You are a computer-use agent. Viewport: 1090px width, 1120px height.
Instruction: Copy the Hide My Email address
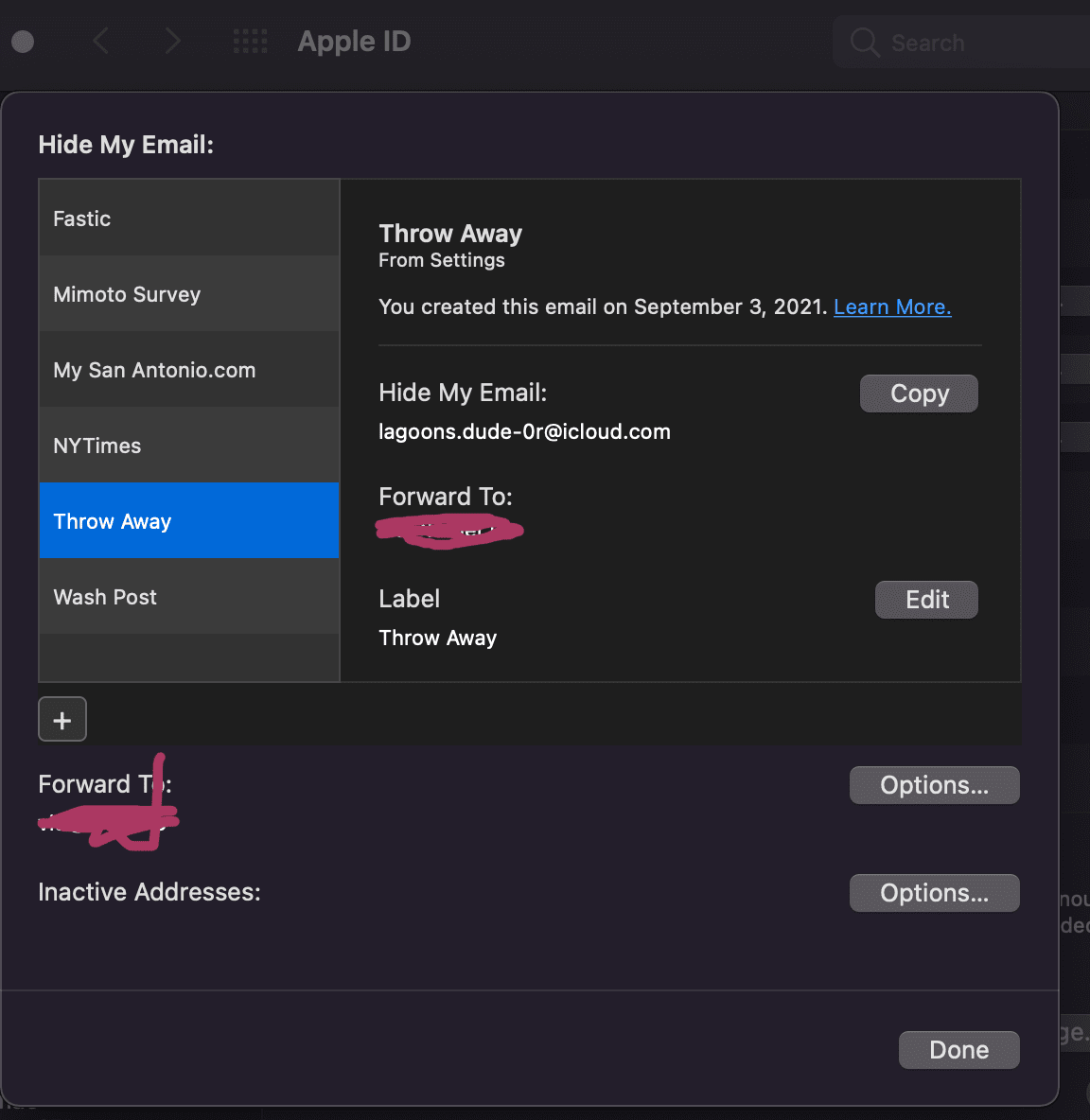coord(919,394)
